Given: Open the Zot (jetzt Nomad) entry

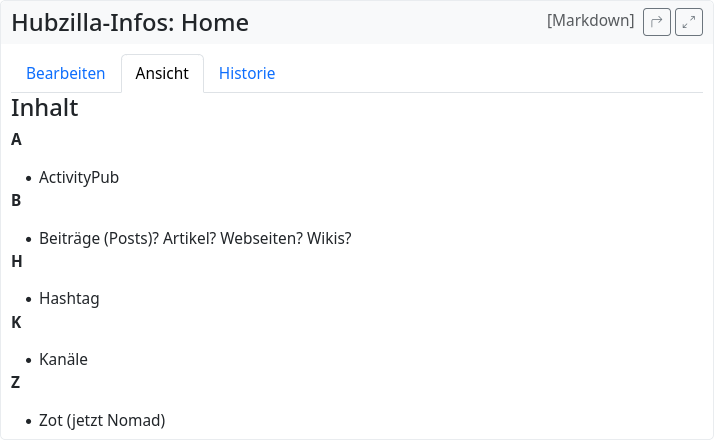Looking at the screenshot, I should click(x=102, y=420).
